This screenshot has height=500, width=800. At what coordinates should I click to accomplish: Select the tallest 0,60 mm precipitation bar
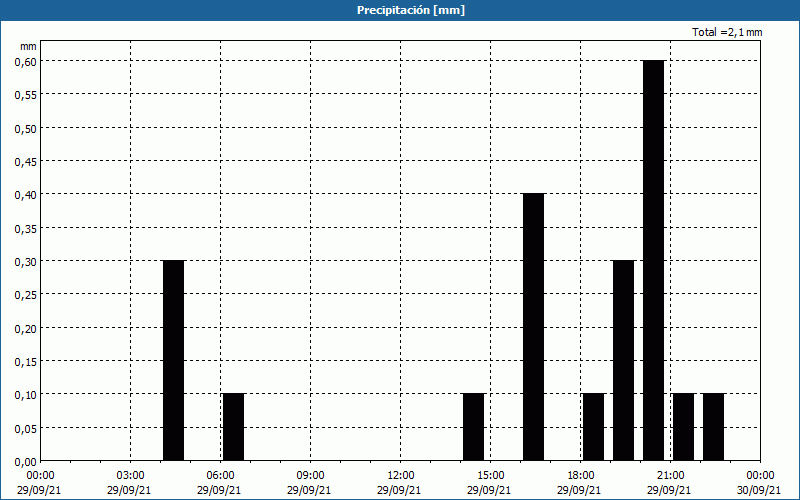[654, 260]
